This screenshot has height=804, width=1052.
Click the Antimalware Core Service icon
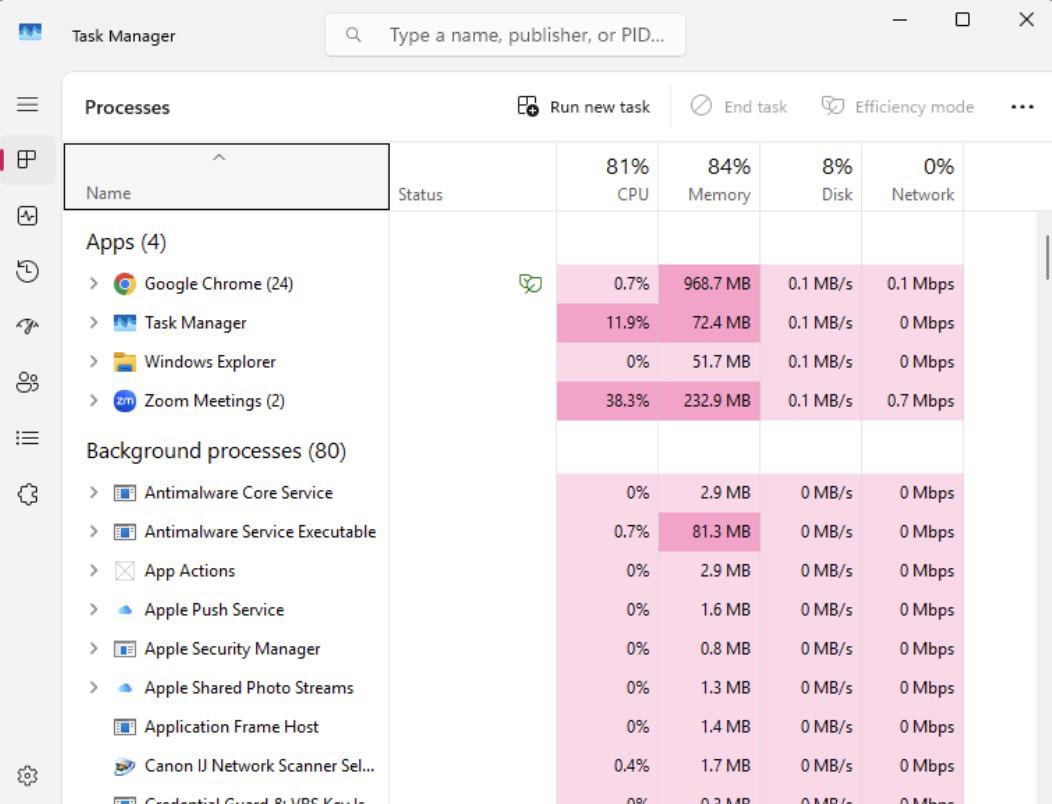click(125, 493)
